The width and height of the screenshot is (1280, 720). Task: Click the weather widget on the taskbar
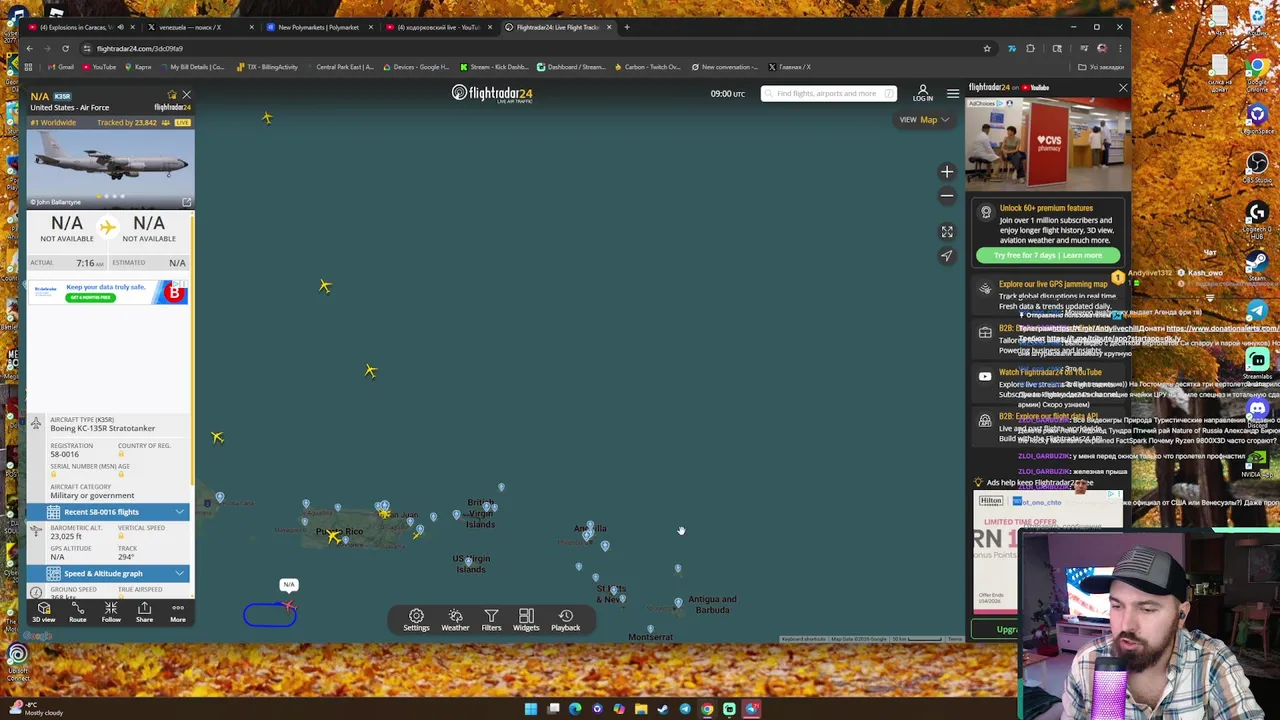(35, 709)
